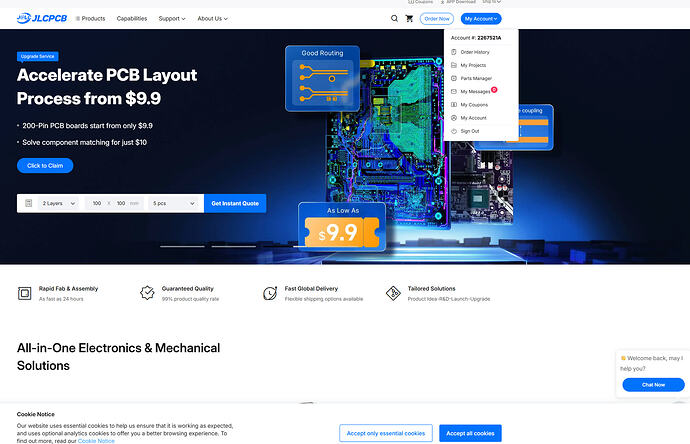Open the shopping cart icon
Screen dimensions: 690x444
pos(409,18)
